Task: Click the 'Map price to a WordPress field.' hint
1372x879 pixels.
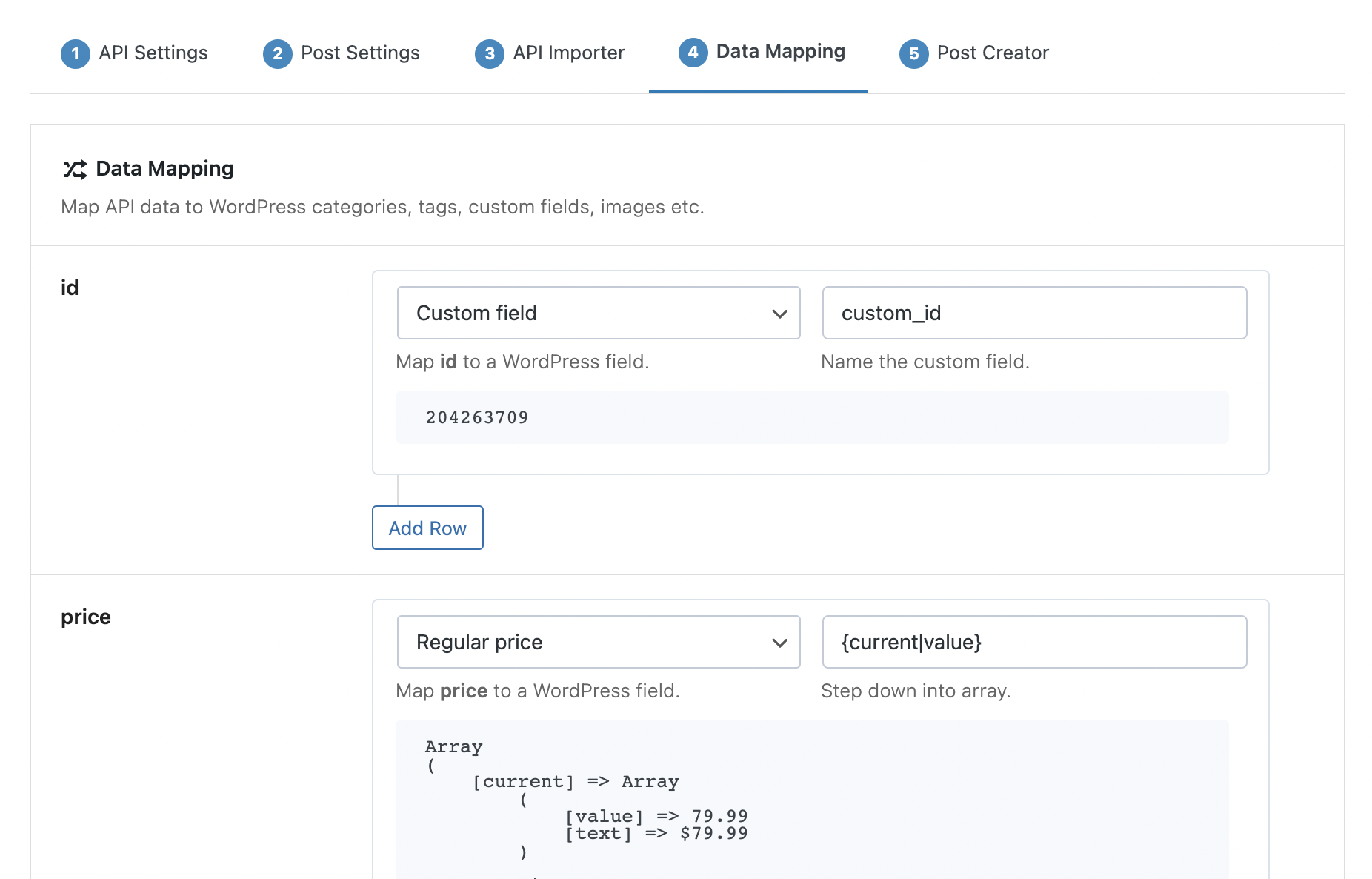Action: (x=538, y=691)
